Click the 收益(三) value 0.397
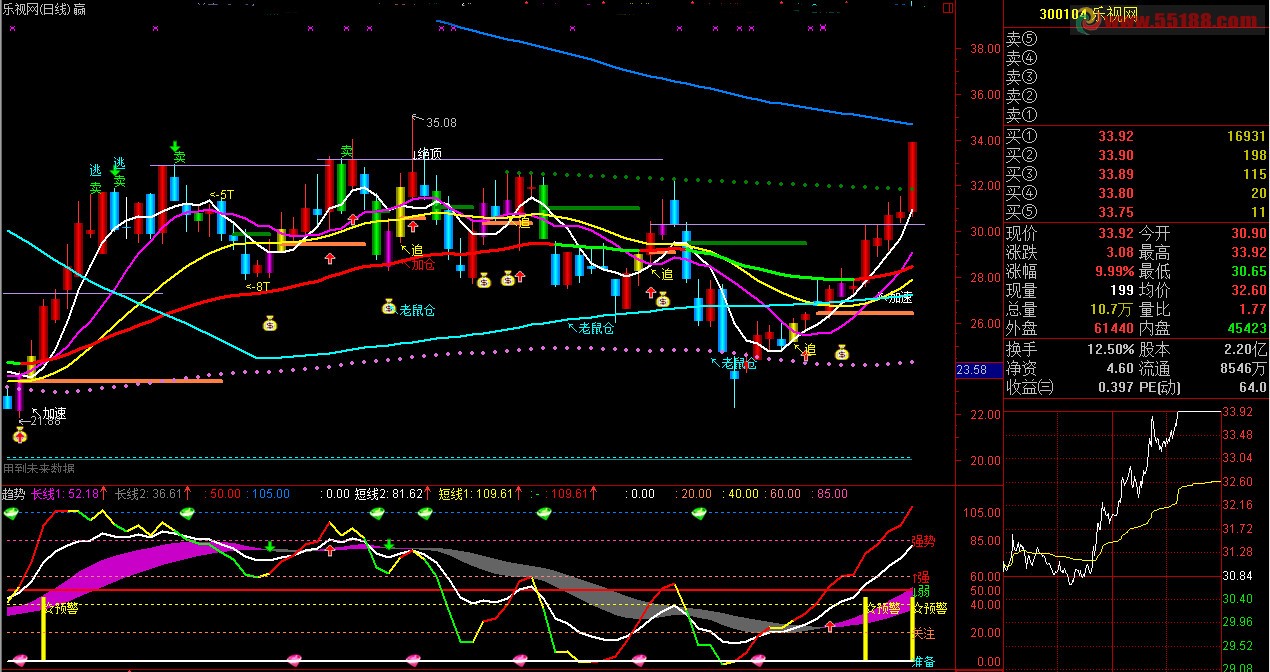Screen dimensions: 1270x672 click(1116, 387)
